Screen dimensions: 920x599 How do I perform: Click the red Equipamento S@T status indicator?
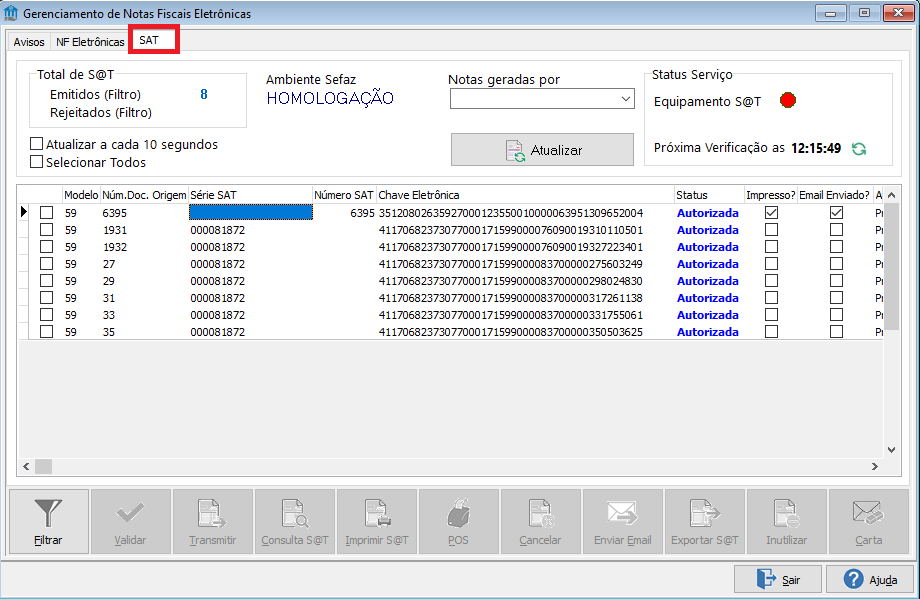pyautogui.click(x=788, y=101)
